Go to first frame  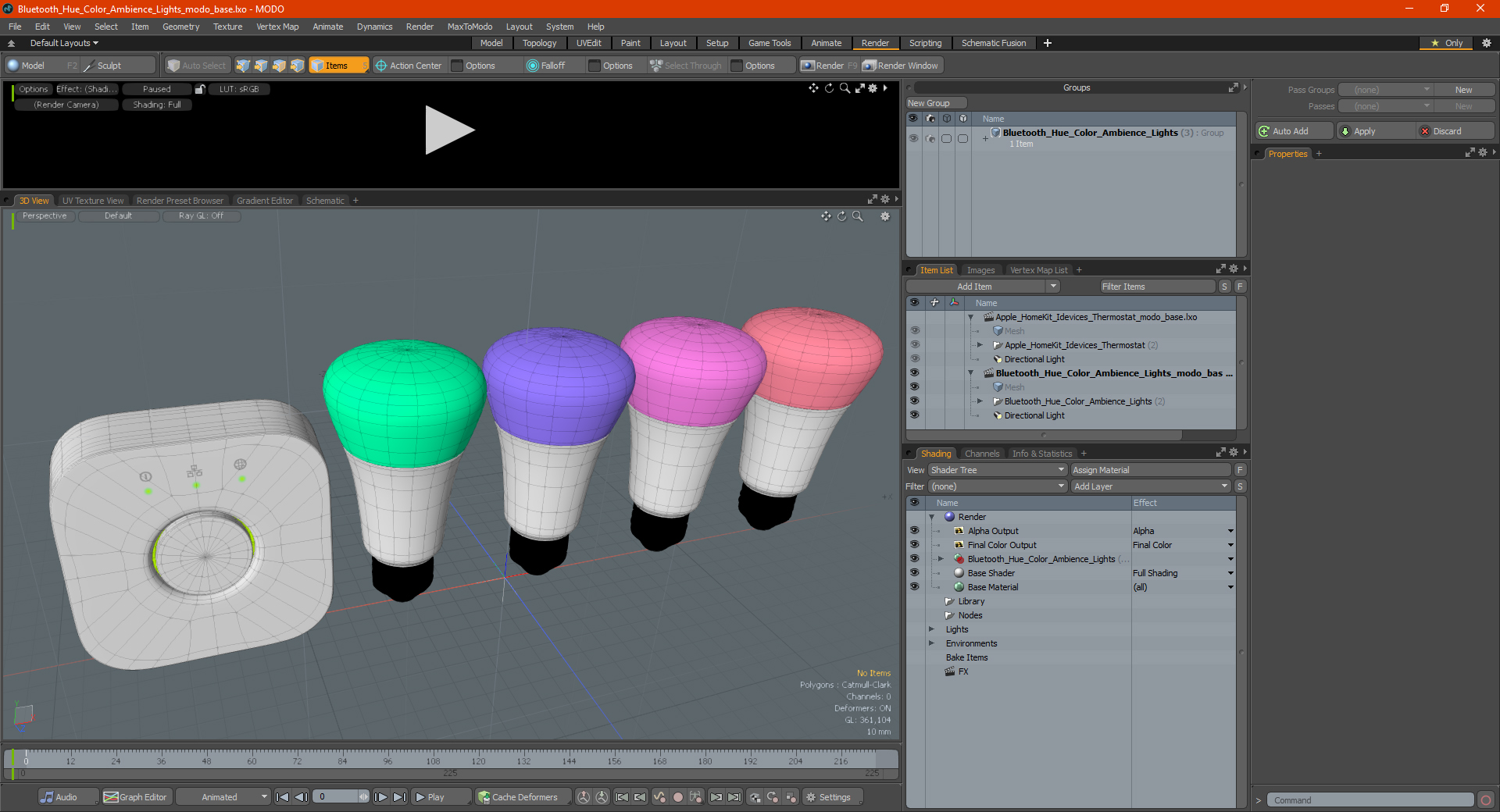[x=283, y=797]
